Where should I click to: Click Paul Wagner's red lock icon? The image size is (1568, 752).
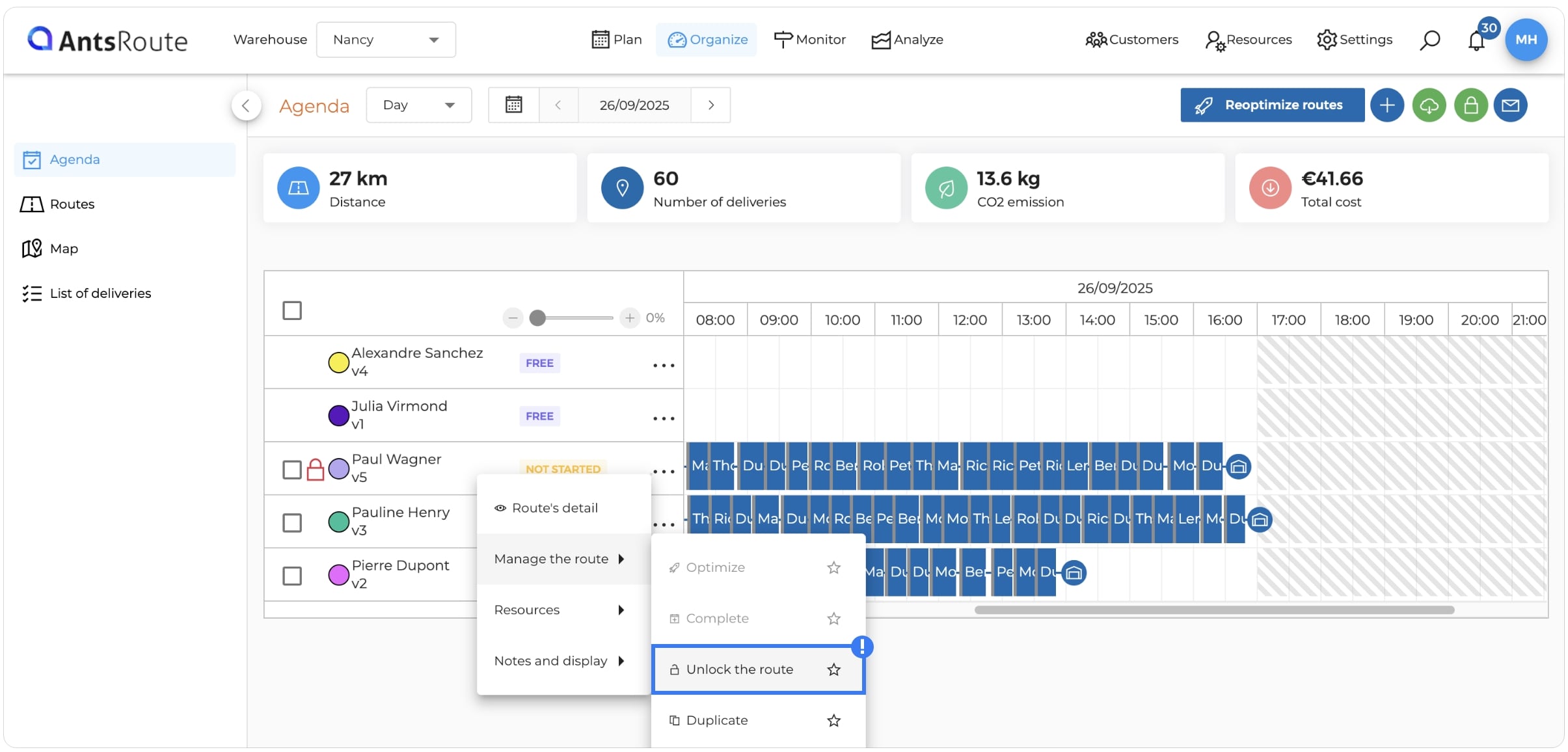coord(315,469)
